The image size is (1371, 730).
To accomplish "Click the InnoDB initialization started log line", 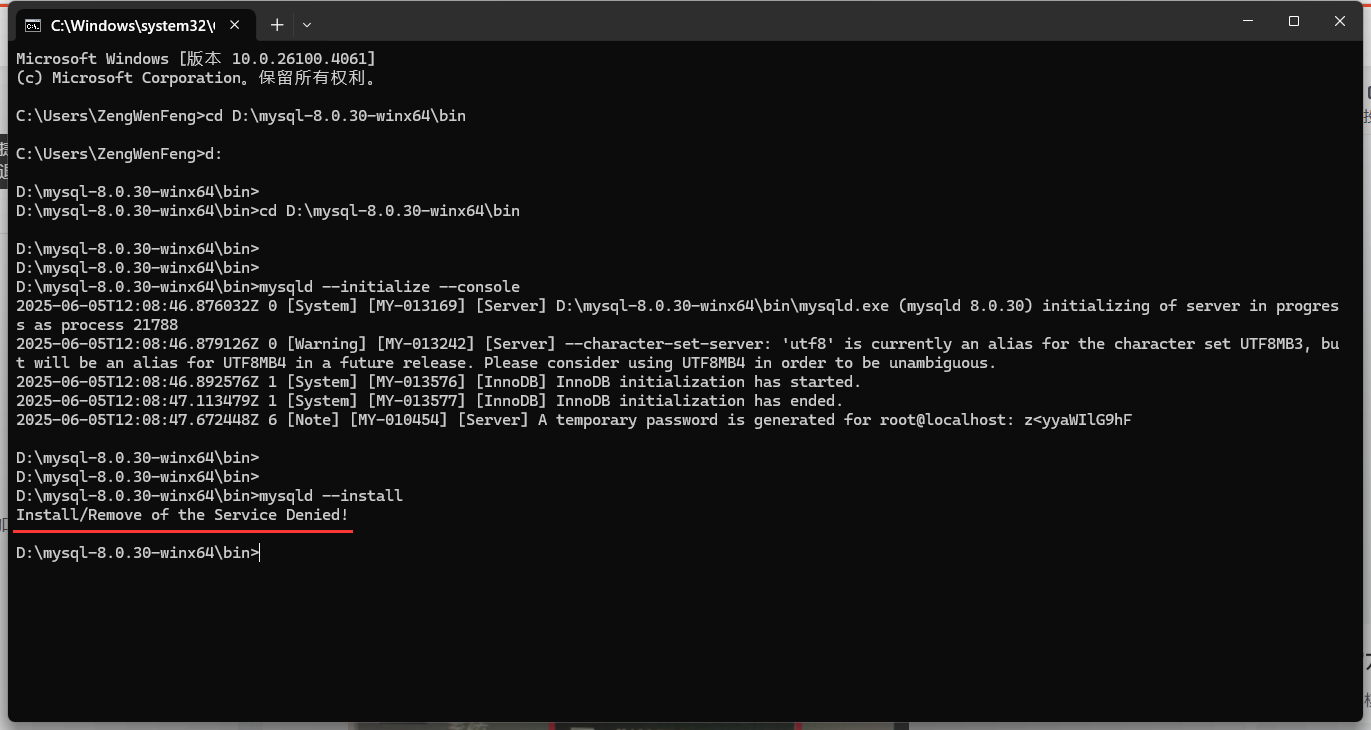I will coord(437,381).
